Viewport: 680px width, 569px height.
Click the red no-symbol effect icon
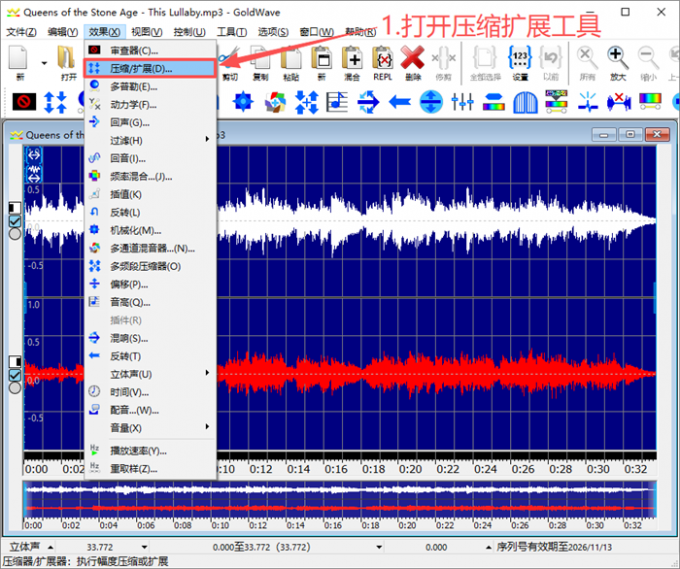(24, 102)
